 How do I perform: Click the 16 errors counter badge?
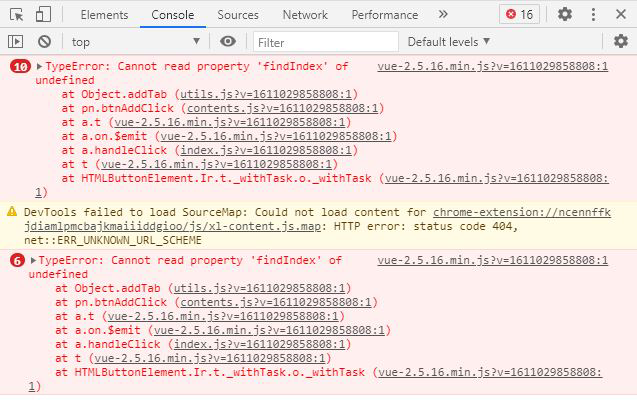pyautogui.click(x=519, y=15)
